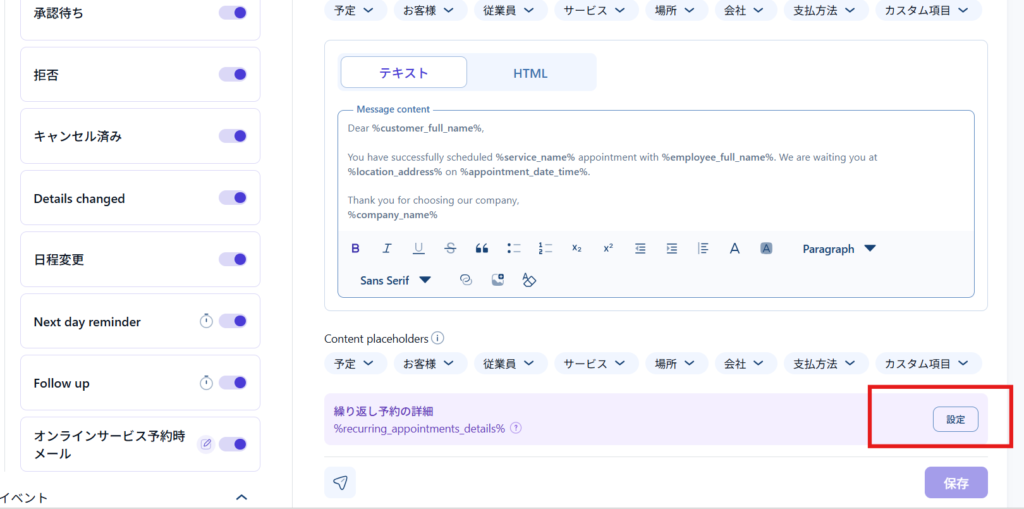The width and height of the screenshot is (1024, 509).
Task: Create a numbered list
Action: tap(545, 248)
